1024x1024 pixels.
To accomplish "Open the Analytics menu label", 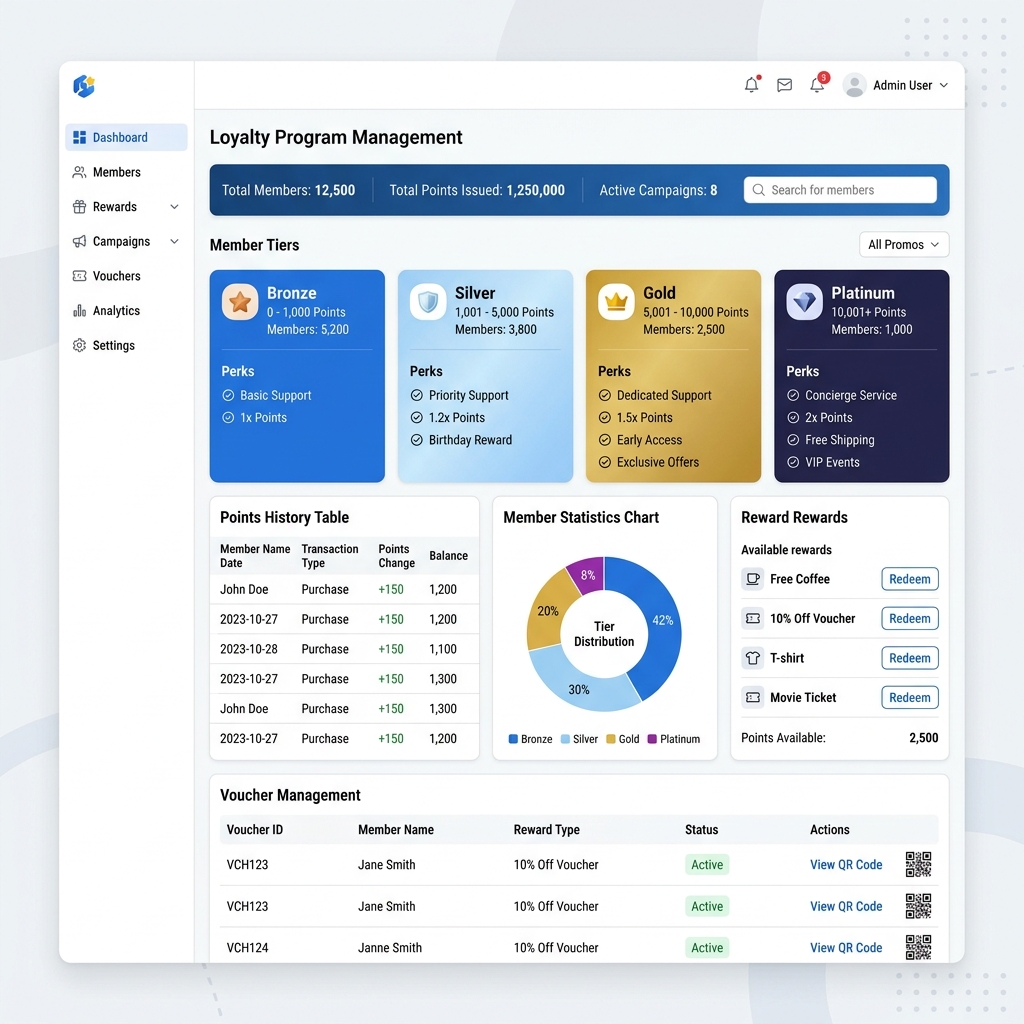I will pyautogui.click(x=116, y=311).
